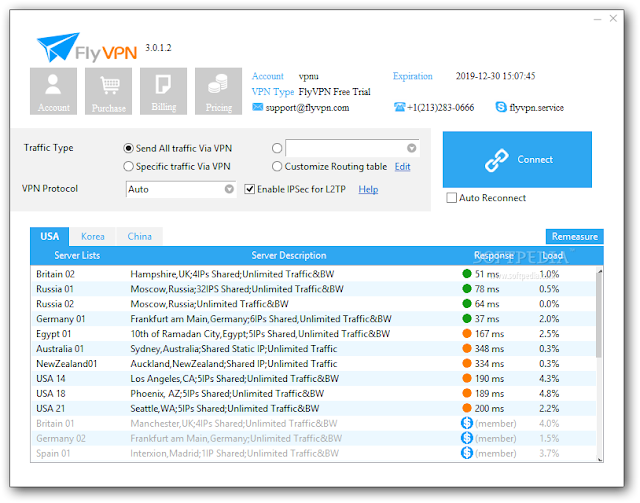Select the USA 21 Seattle server
The width and height of the screenshot is (640, 503).
tap(313, 408)
